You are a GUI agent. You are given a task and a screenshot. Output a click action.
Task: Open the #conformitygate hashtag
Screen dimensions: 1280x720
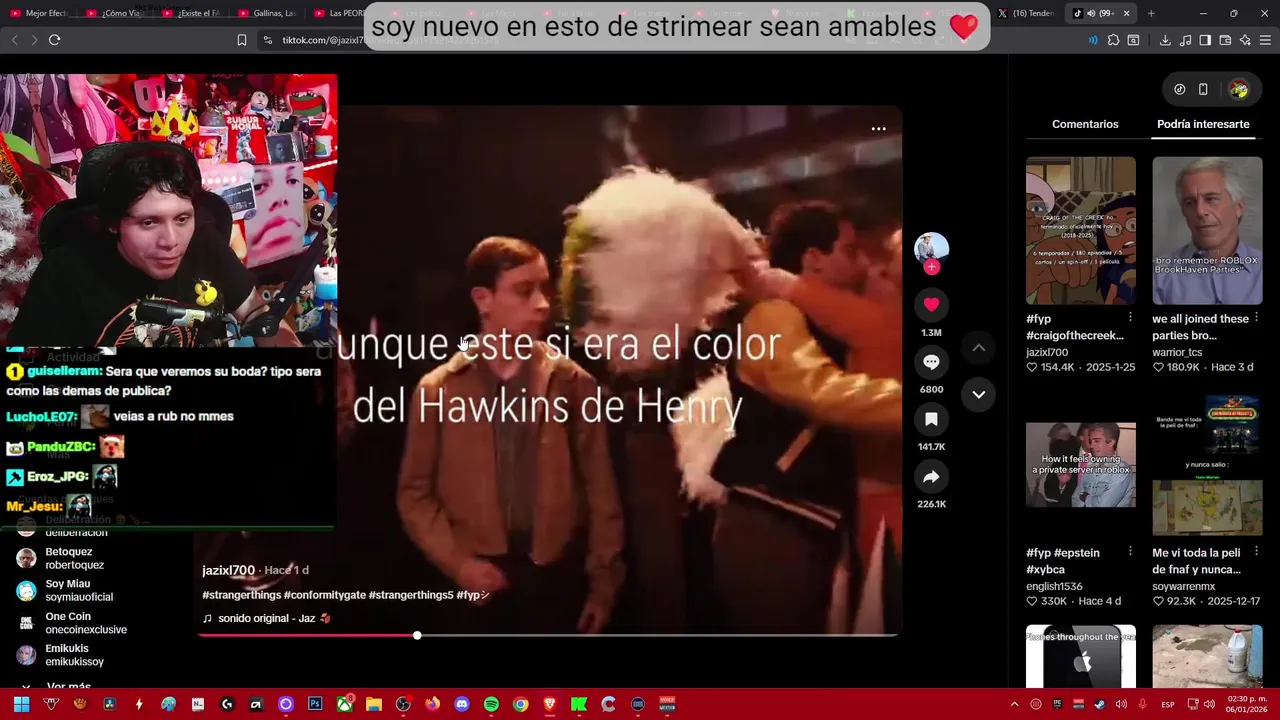click(x=325, y=595)
